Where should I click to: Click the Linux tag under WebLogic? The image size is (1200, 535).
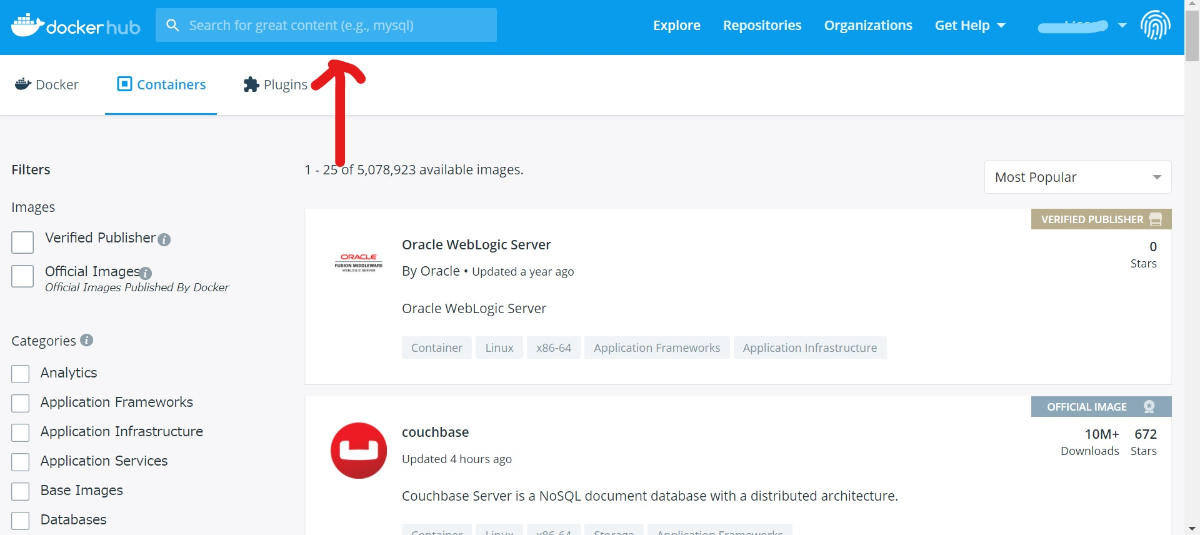point(500,348)
